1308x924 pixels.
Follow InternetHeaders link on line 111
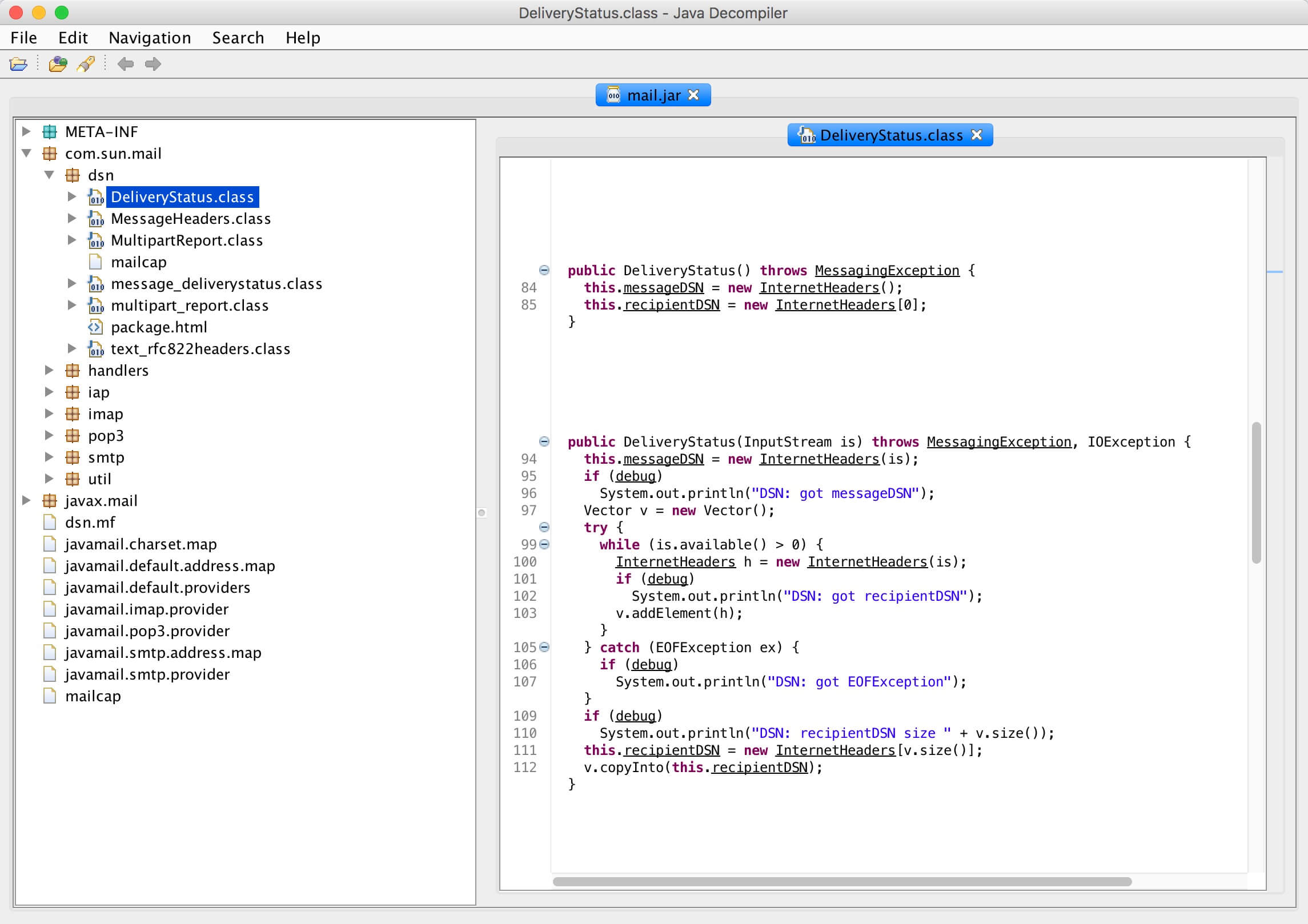[835, 750]
